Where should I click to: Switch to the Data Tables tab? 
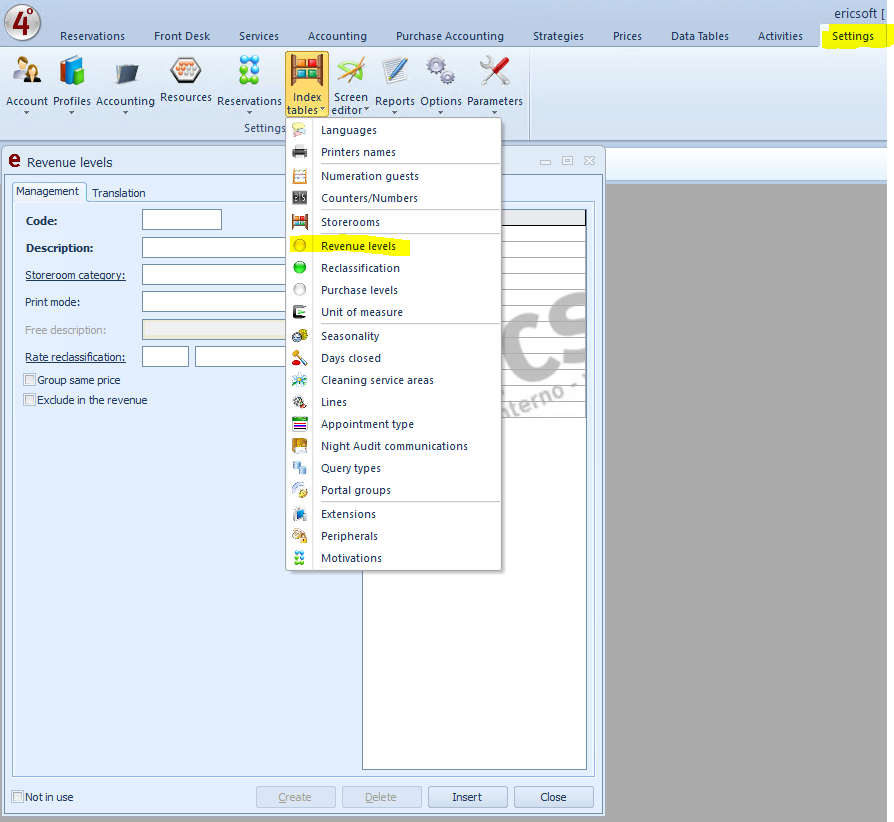(x=700, y=36)
